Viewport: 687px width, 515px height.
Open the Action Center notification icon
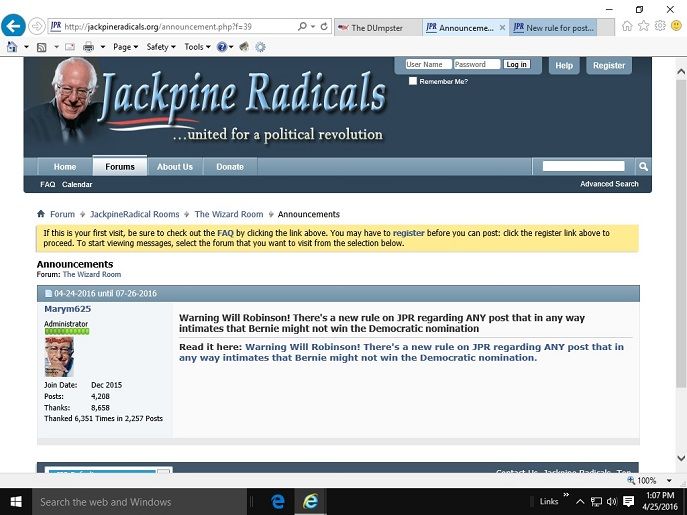[x=628, y=501]
